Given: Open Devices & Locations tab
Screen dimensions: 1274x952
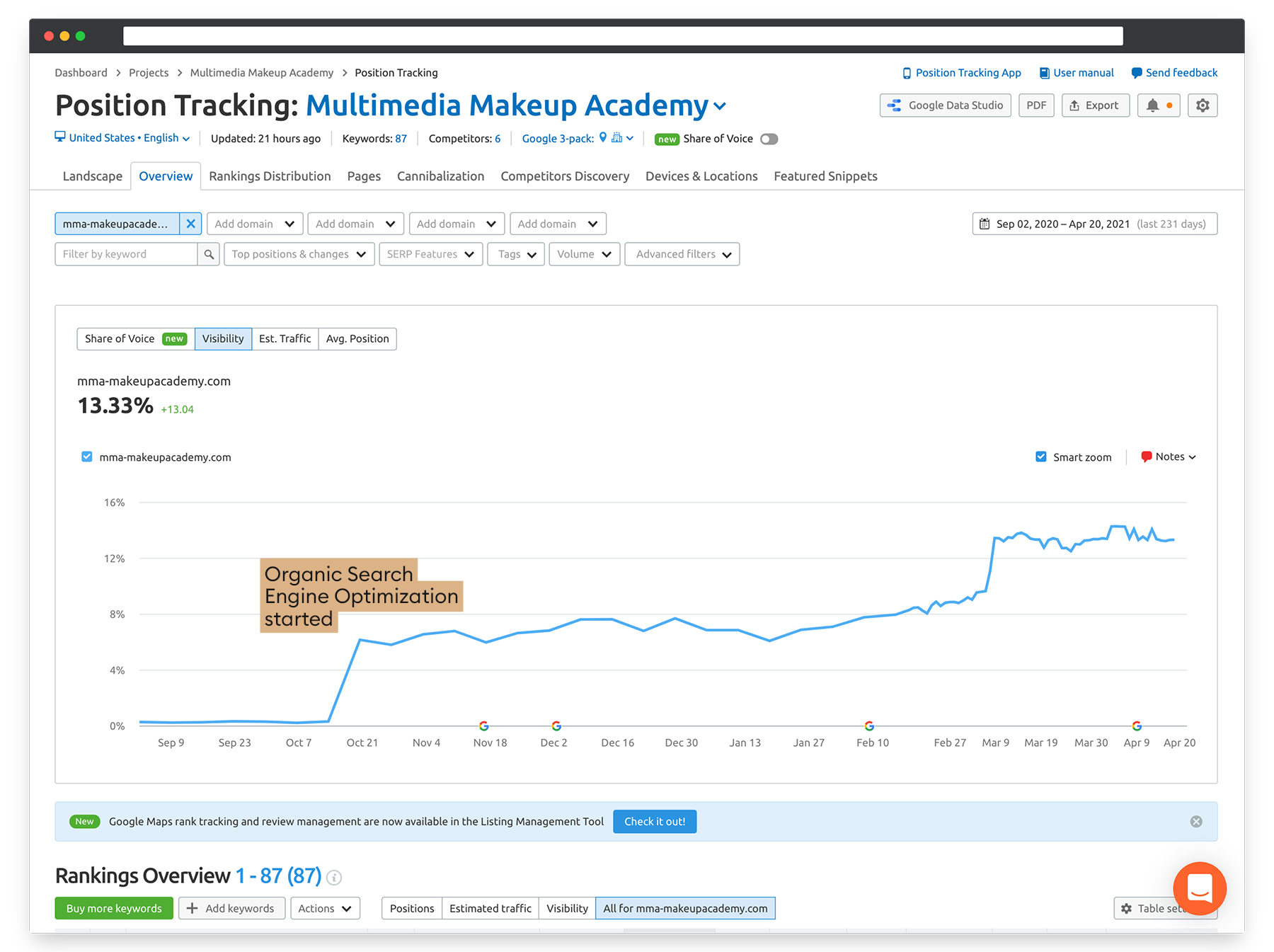Looking at the screenshot, I should point(701,176).
